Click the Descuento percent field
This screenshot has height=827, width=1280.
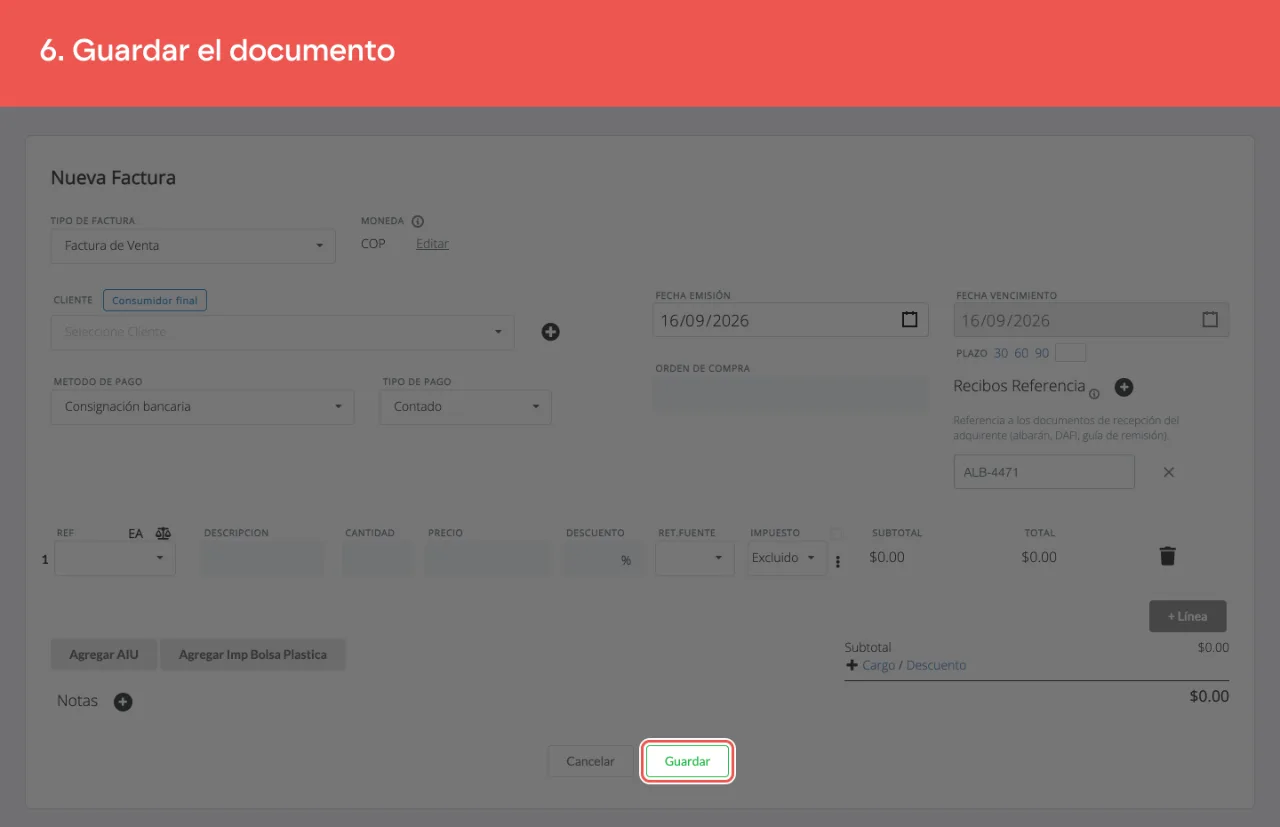[x=602, y=558]
